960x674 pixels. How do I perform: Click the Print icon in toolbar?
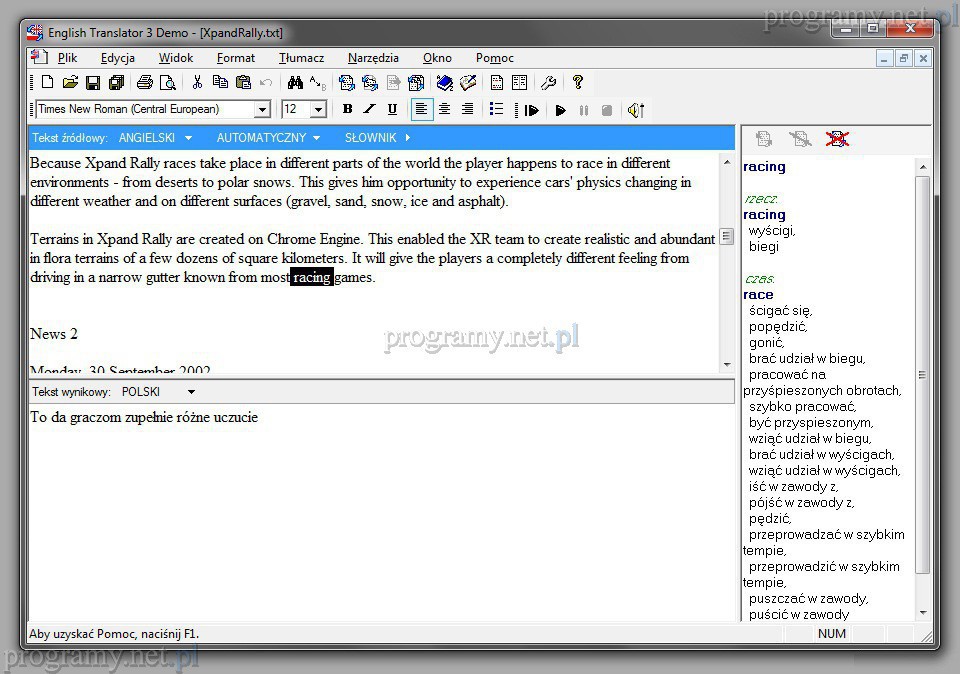(145, 83)
